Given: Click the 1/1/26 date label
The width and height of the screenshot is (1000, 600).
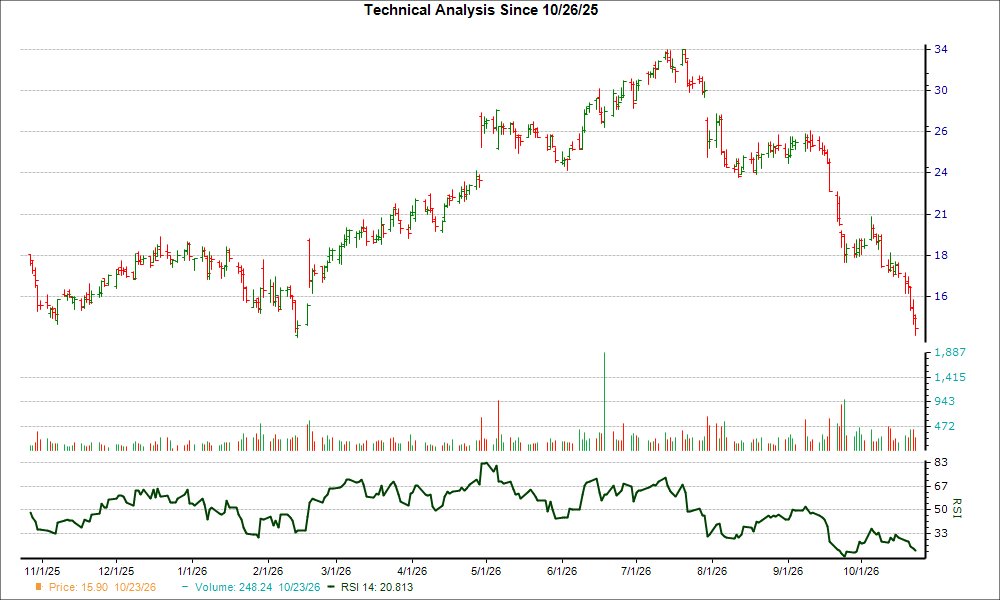Looking at the screenshot, I should click(192, 571).
